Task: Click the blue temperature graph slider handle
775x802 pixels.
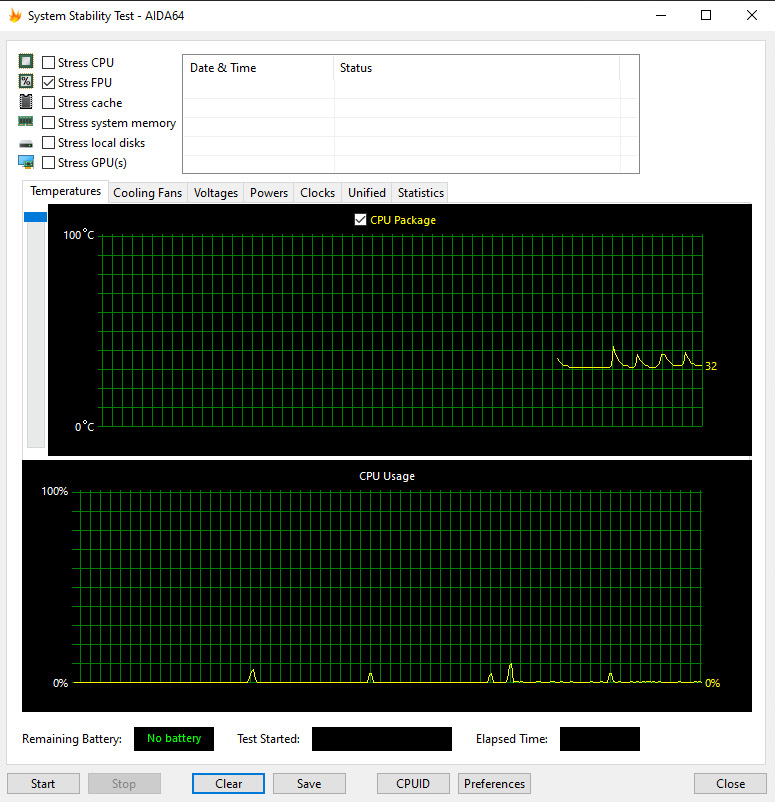Action: tap(36, 217)
